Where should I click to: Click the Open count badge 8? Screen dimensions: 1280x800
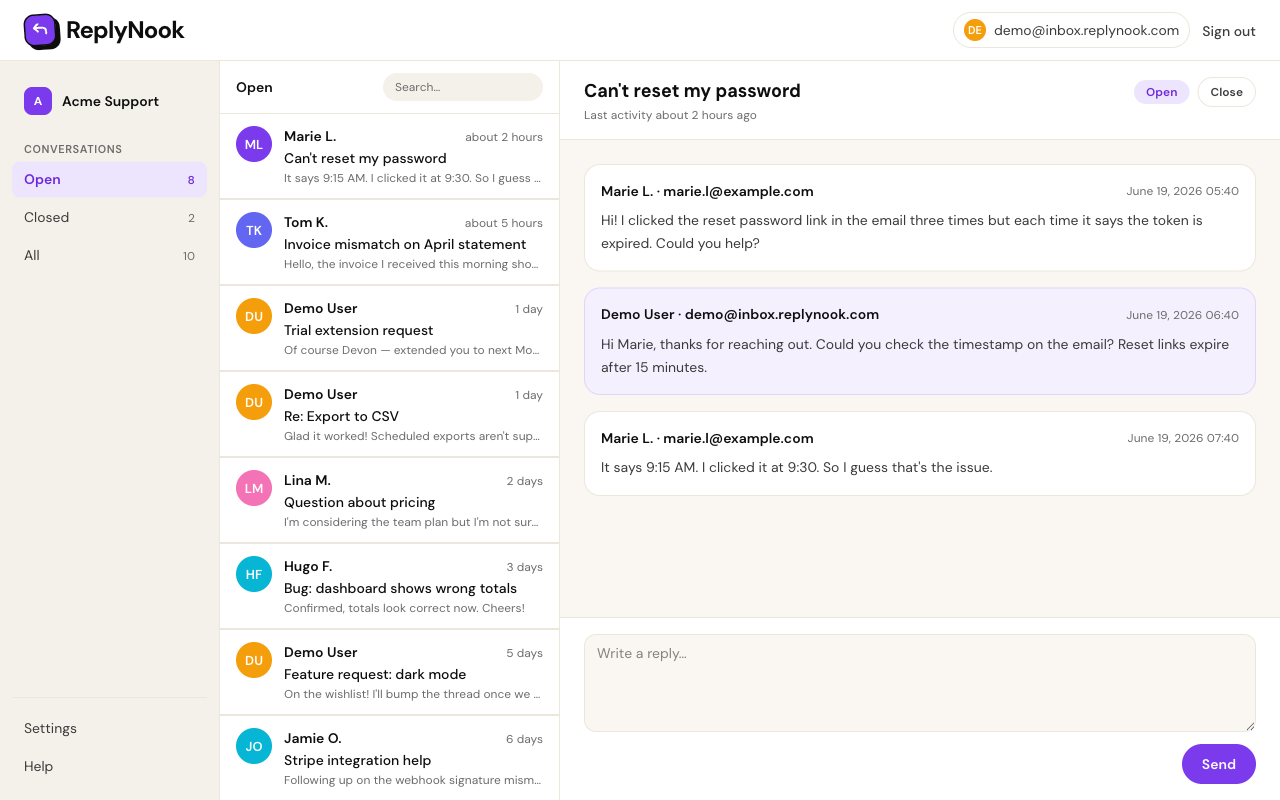pyautogui.click(x=191, y=180)
